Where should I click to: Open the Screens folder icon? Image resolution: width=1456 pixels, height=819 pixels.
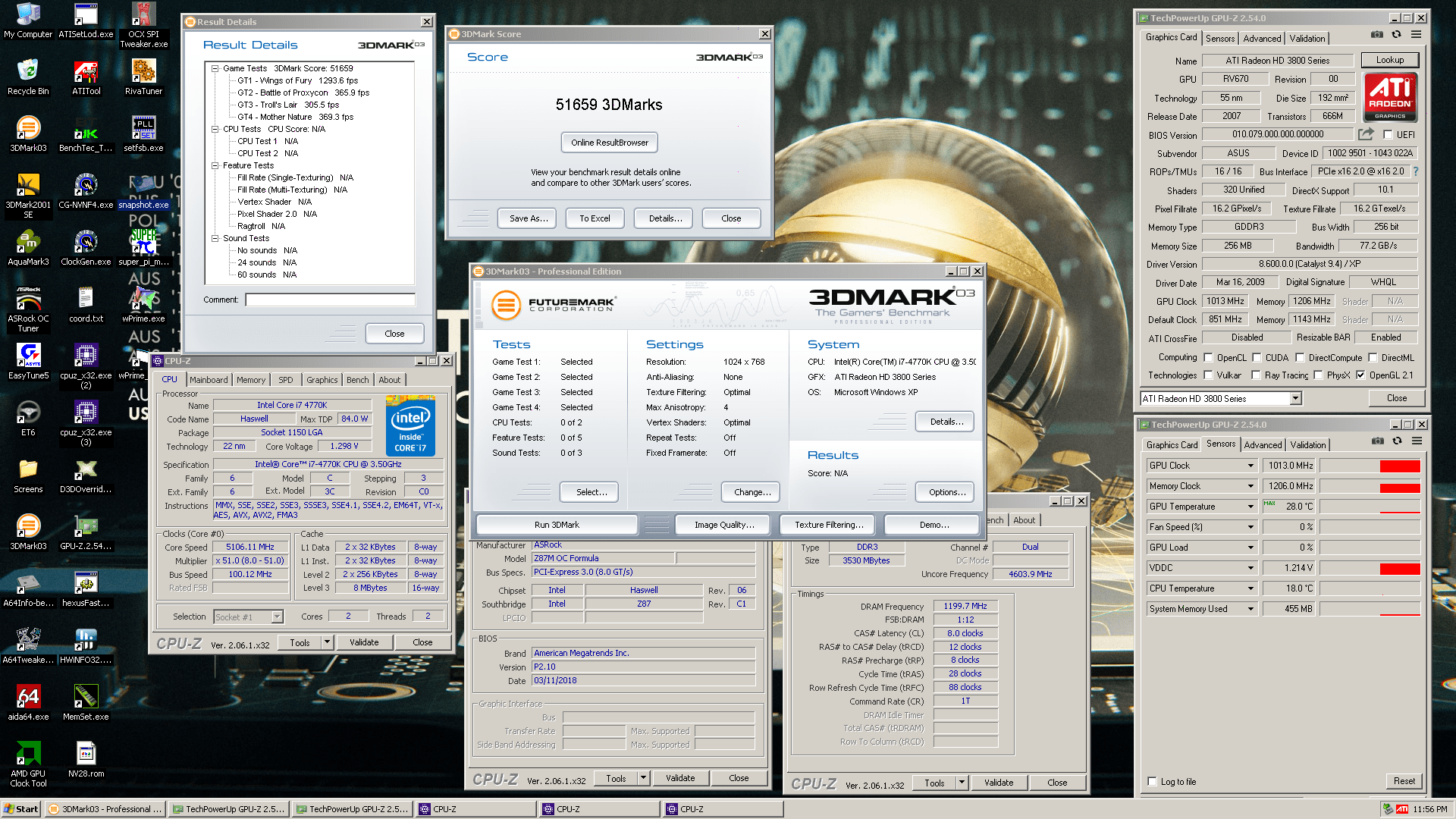coord(28,475)
